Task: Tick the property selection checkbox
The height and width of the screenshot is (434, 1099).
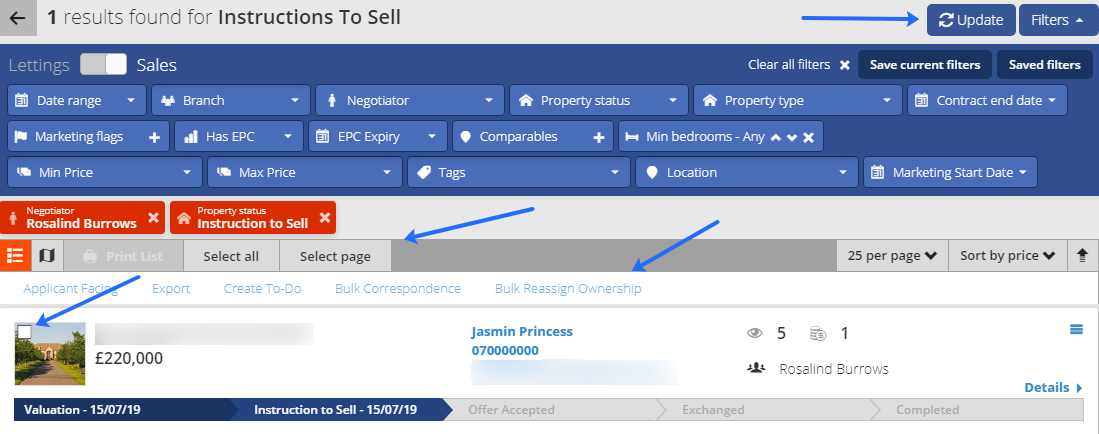Action: point(25,332)
